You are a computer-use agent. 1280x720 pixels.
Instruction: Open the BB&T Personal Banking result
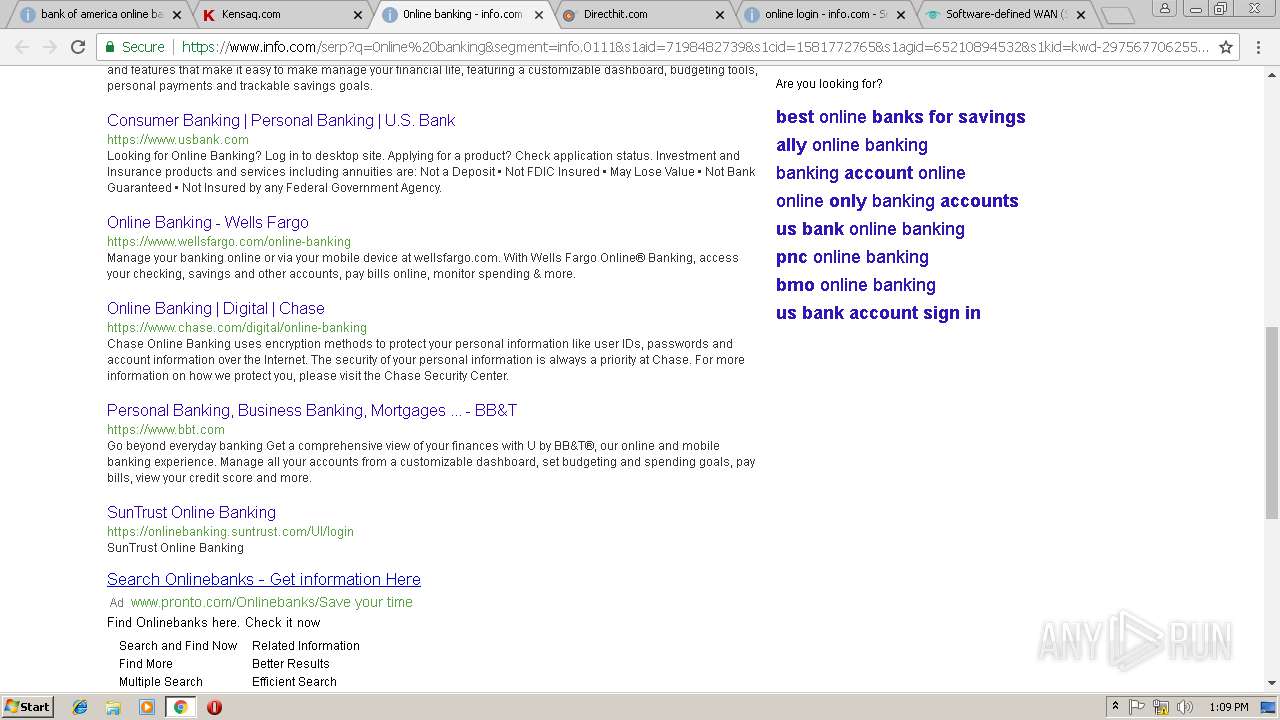click(x=312, y=410)
